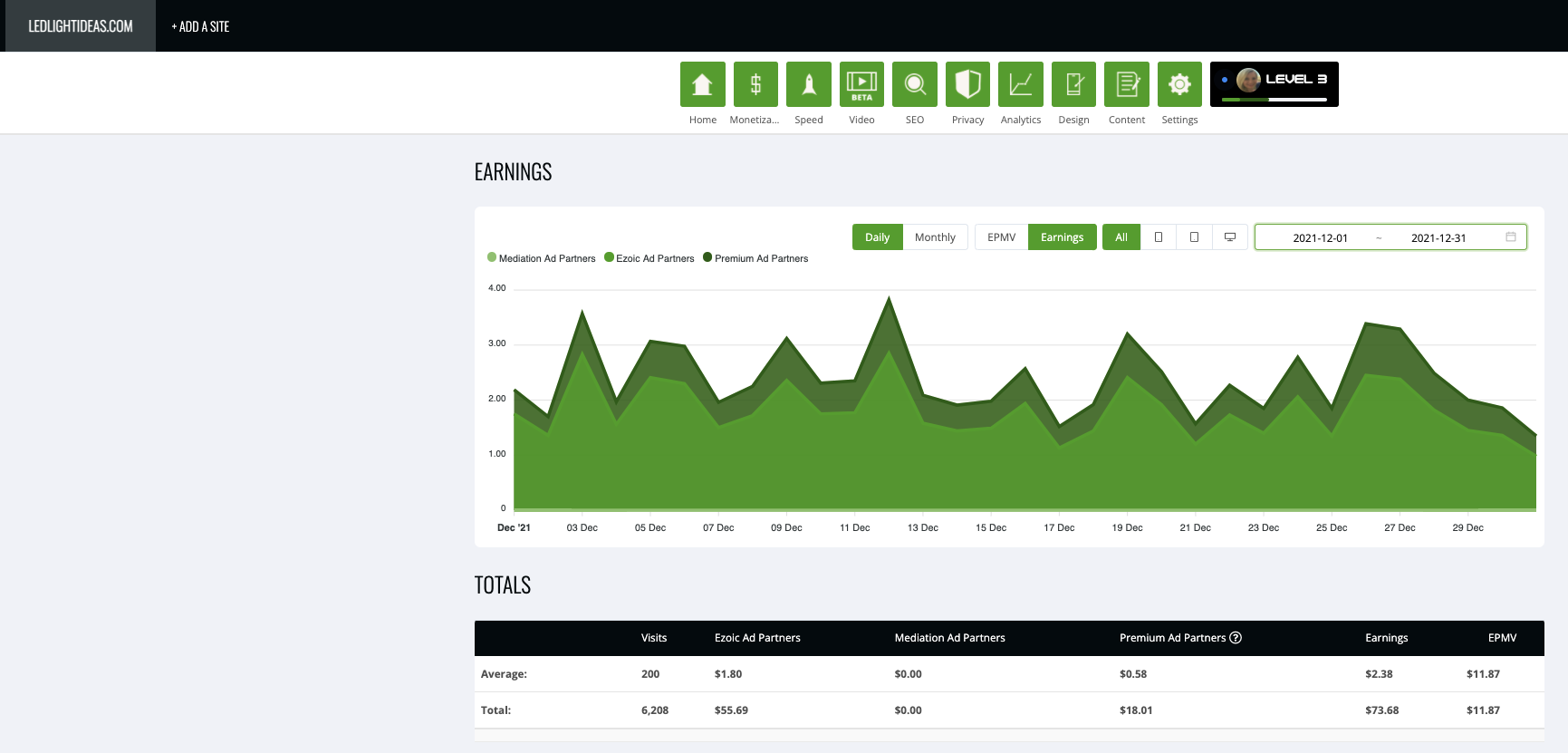The width and height of the screenshot is (1568, 753).
Task: Filter earnings by desktop monitor icon
Action: coord(1230,237)
